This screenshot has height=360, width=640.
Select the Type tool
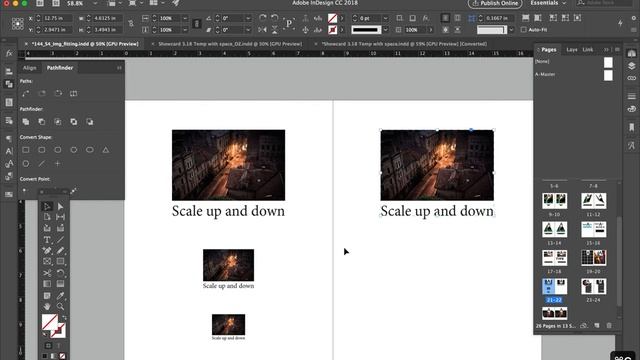coord(47,240)
